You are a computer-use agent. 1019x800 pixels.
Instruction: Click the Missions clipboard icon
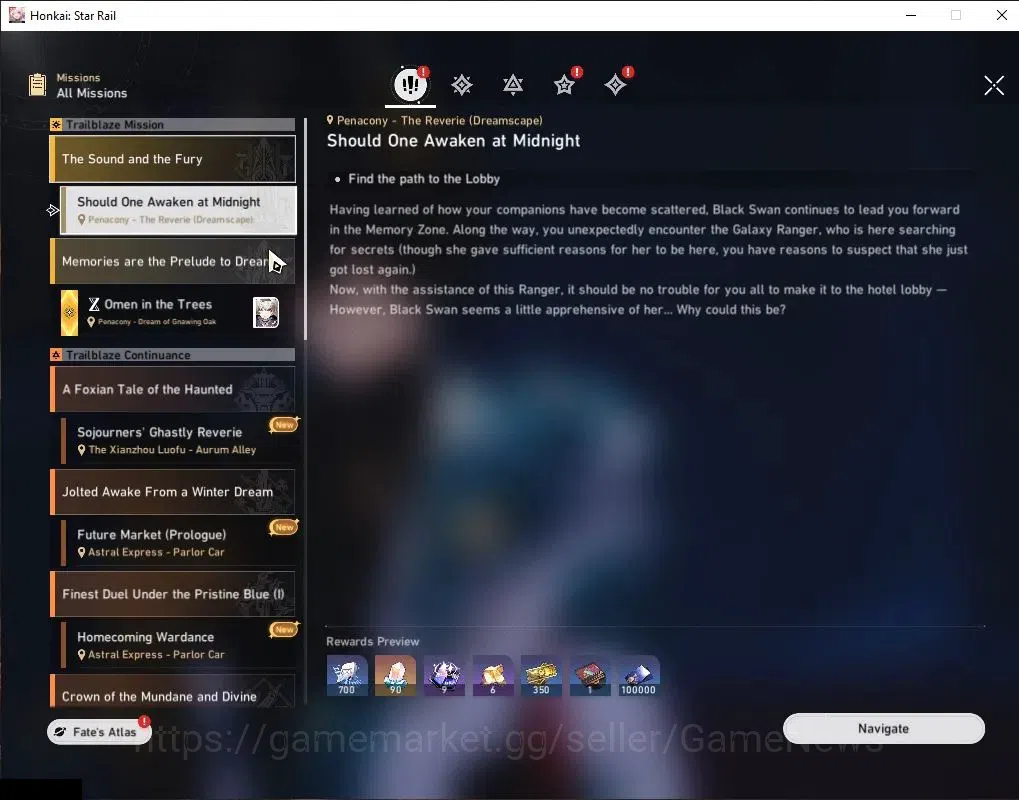38,85
